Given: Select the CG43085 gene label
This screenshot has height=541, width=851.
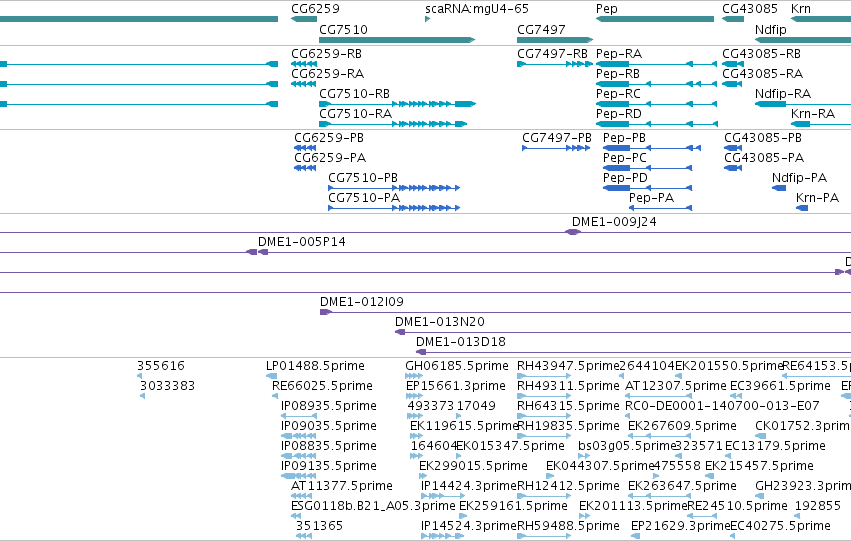Looking at the screenshot, I should [x=750, y=9].
